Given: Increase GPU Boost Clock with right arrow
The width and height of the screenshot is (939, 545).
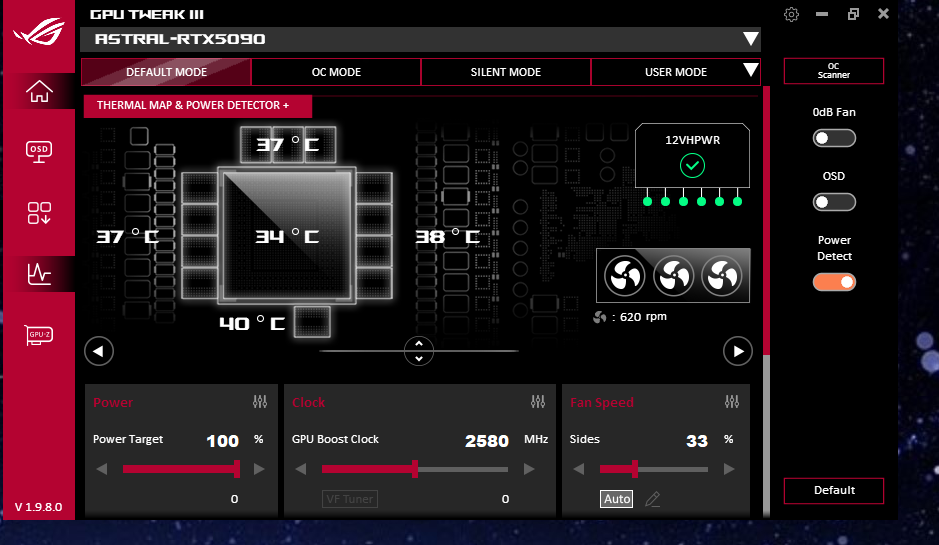Looking at the screenshot, I should pos(529,469).
